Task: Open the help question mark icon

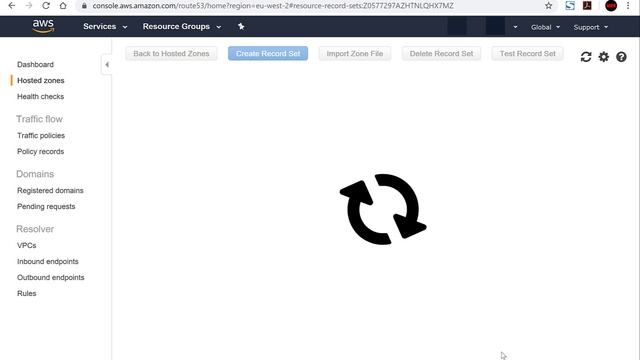Action: (621, 57)
